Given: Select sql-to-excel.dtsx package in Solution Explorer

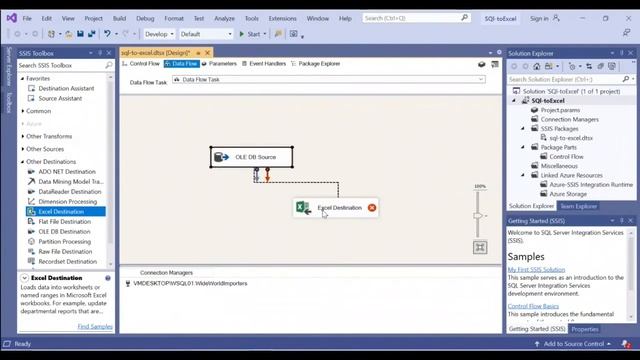Looking at the screenshot, I should [x=571, y=138].
